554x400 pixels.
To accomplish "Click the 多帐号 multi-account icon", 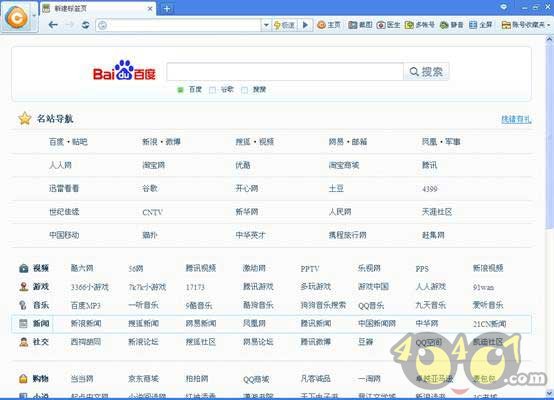I will tap(409, 25).
